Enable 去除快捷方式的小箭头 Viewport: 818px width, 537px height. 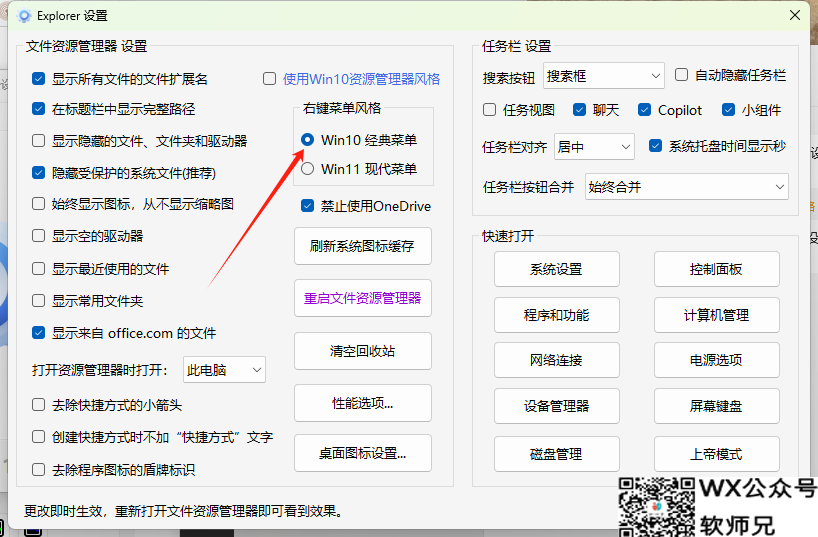point(39,405)
